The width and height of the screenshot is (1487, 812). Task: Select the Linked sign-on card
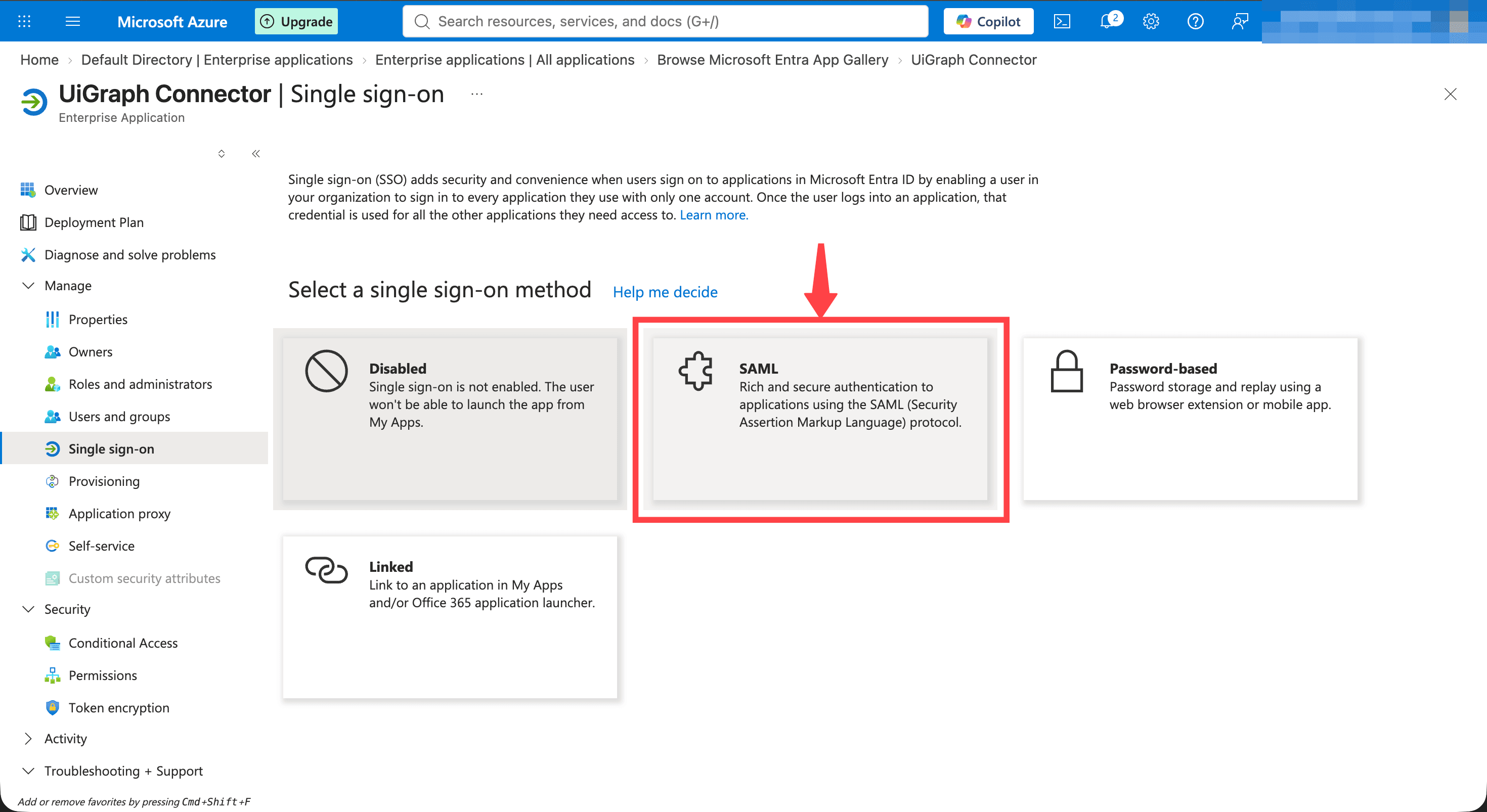(450, 617)
